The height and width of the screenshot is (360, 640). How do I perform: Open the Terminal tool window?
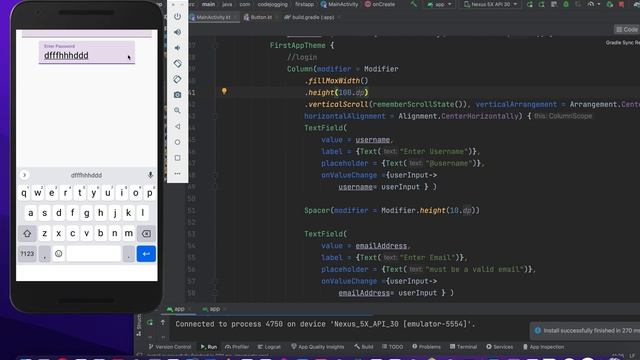[463, 347]
